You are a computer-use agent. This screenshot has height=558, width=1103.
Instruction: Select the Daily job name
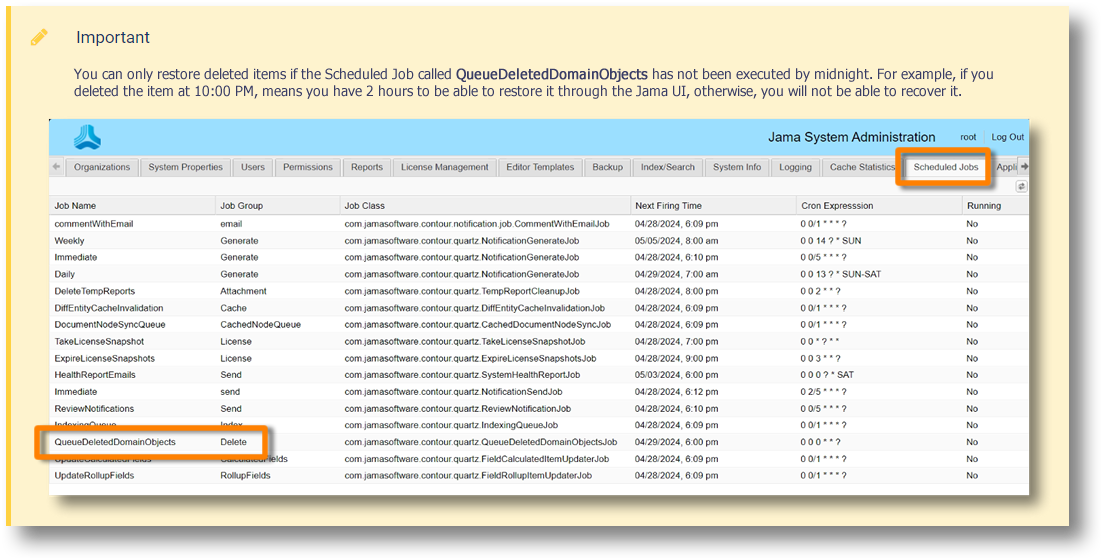coord(65,274)
